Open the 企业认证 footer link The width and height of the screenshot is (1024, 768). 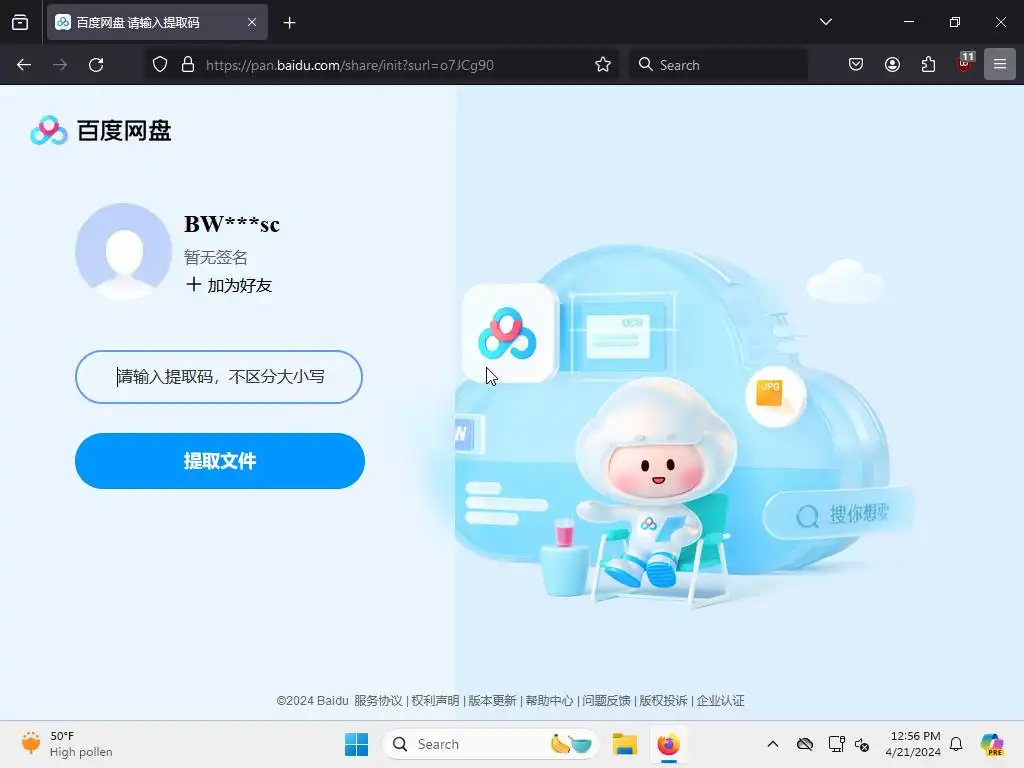pyautogui.click(x=720, y=701)
